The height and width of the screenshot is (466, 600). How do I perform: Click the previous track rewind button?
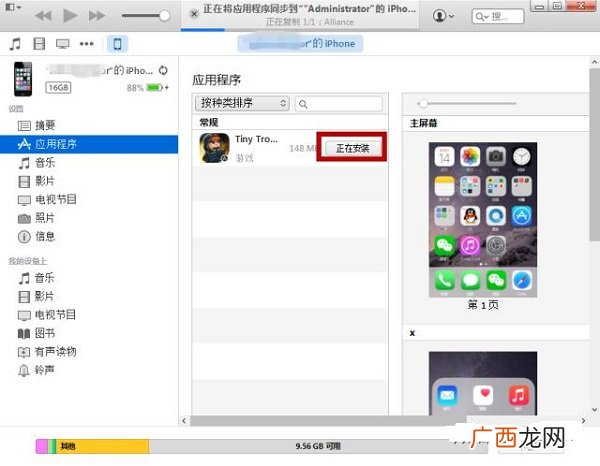pyautogui.click(x=43, y=16)
